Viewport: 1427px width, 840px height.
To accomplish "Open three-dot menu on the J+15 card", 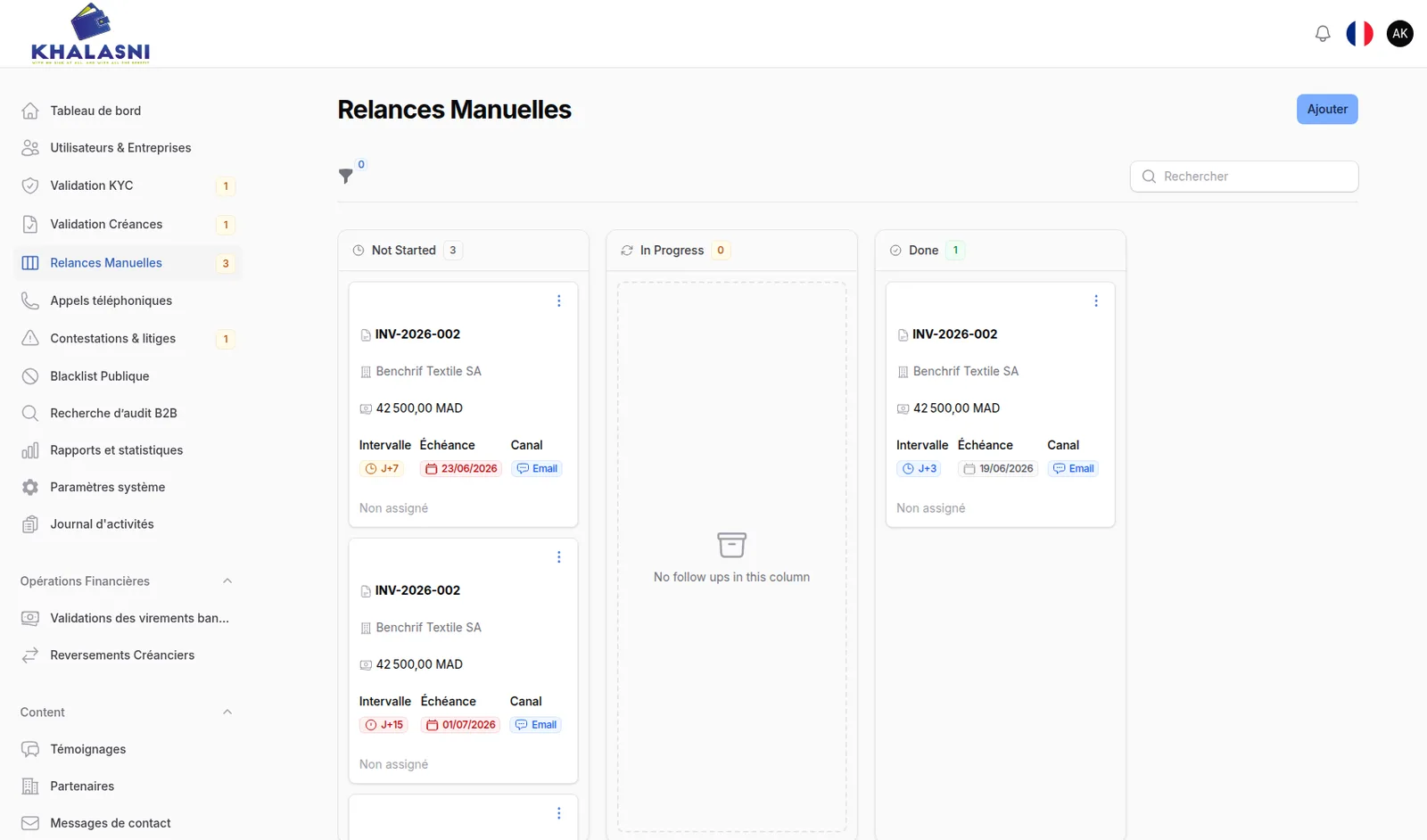I will tap(559, 557).
